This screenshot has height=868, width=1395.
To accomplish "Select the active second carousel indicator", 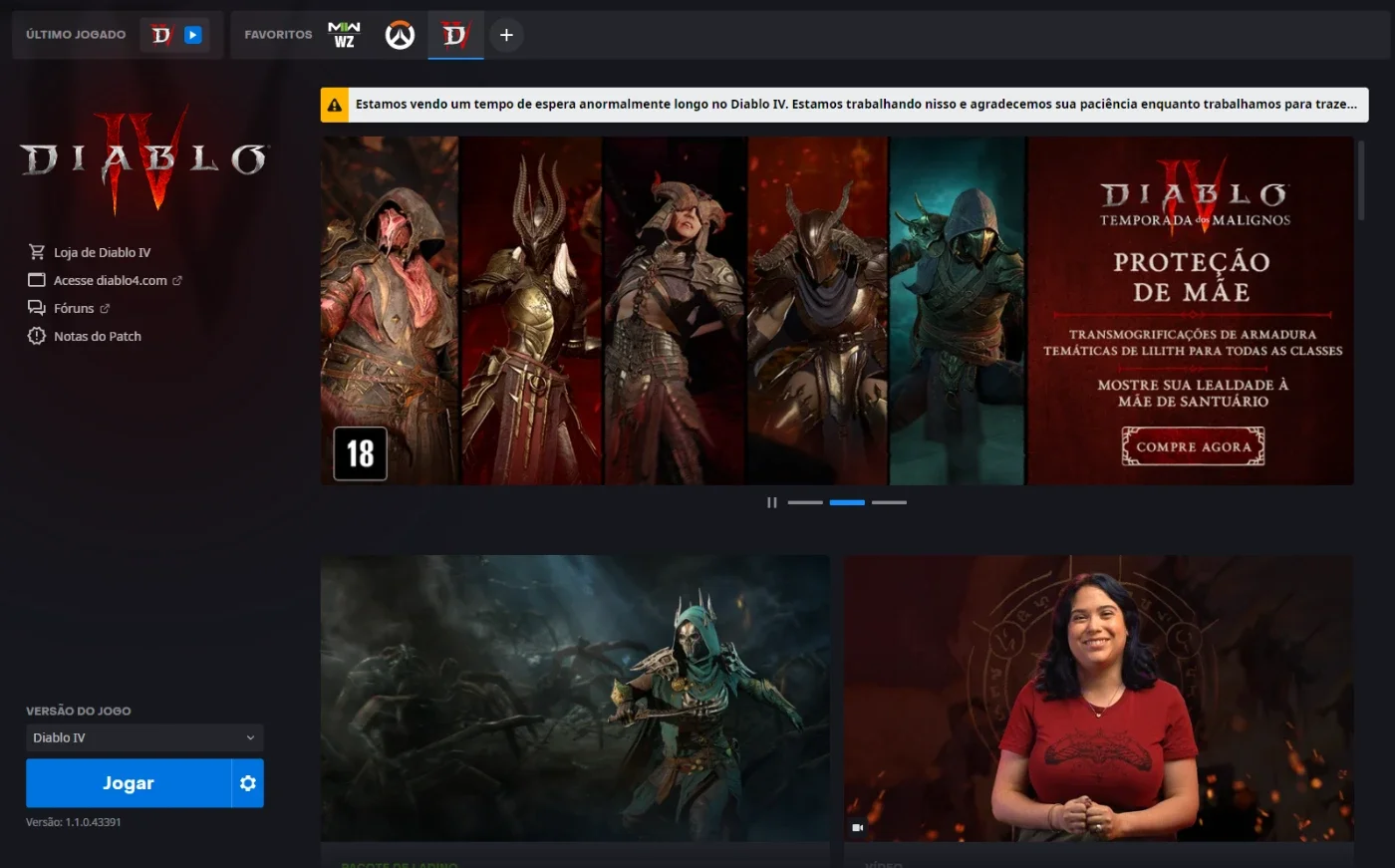I will 847,502.
